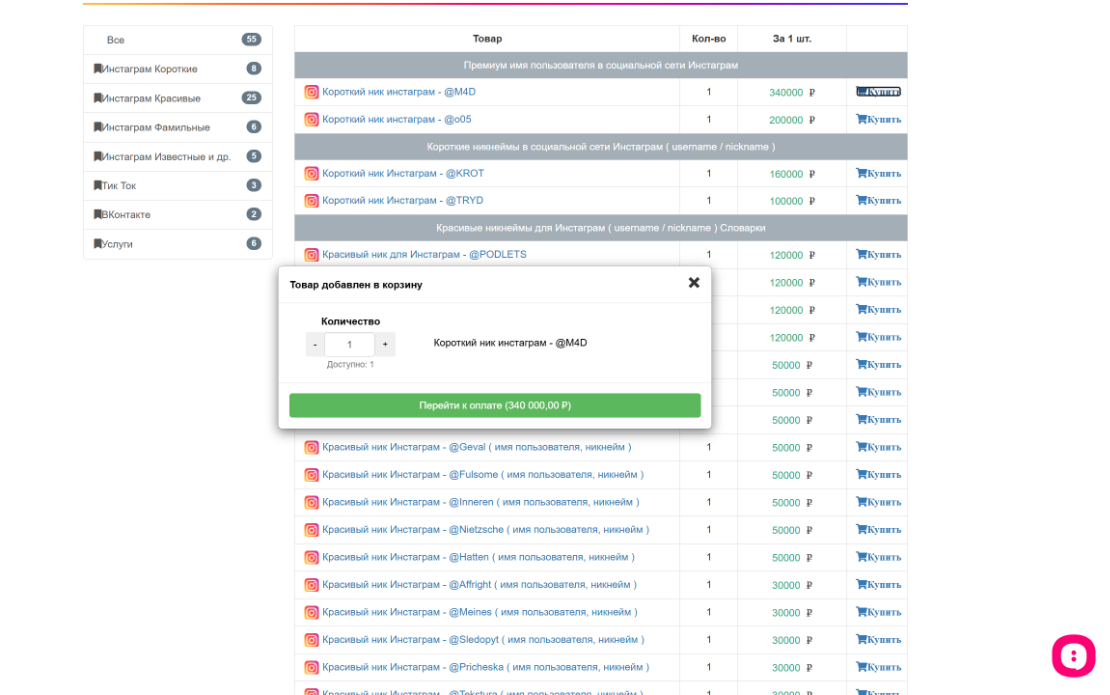Click Instagram icon beside @Meines listing

pos(311,612)
